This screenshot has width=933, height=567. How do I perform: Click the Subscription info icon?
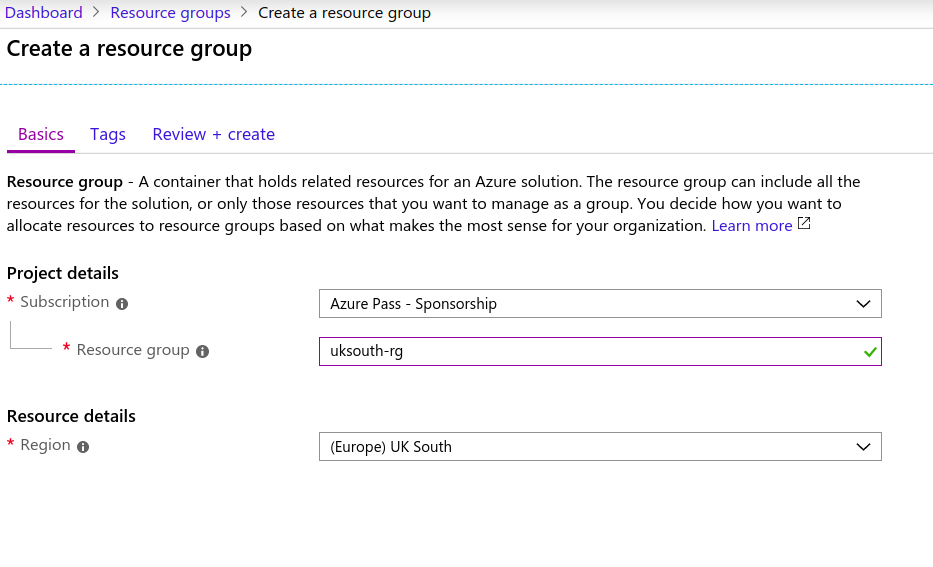click(122, 304)
